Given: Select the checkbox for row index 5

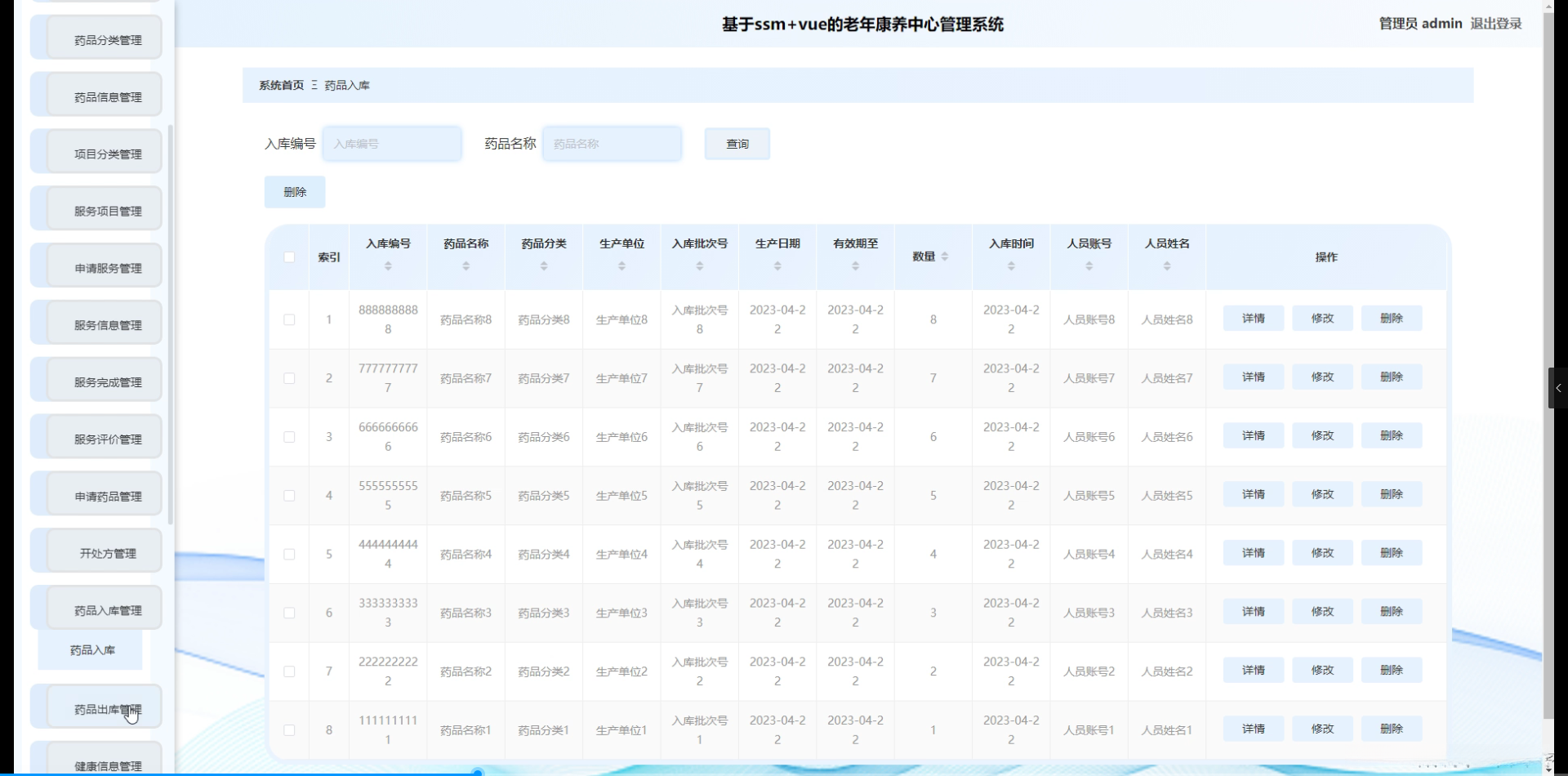Looking at the screenshot, I should 289,554.
